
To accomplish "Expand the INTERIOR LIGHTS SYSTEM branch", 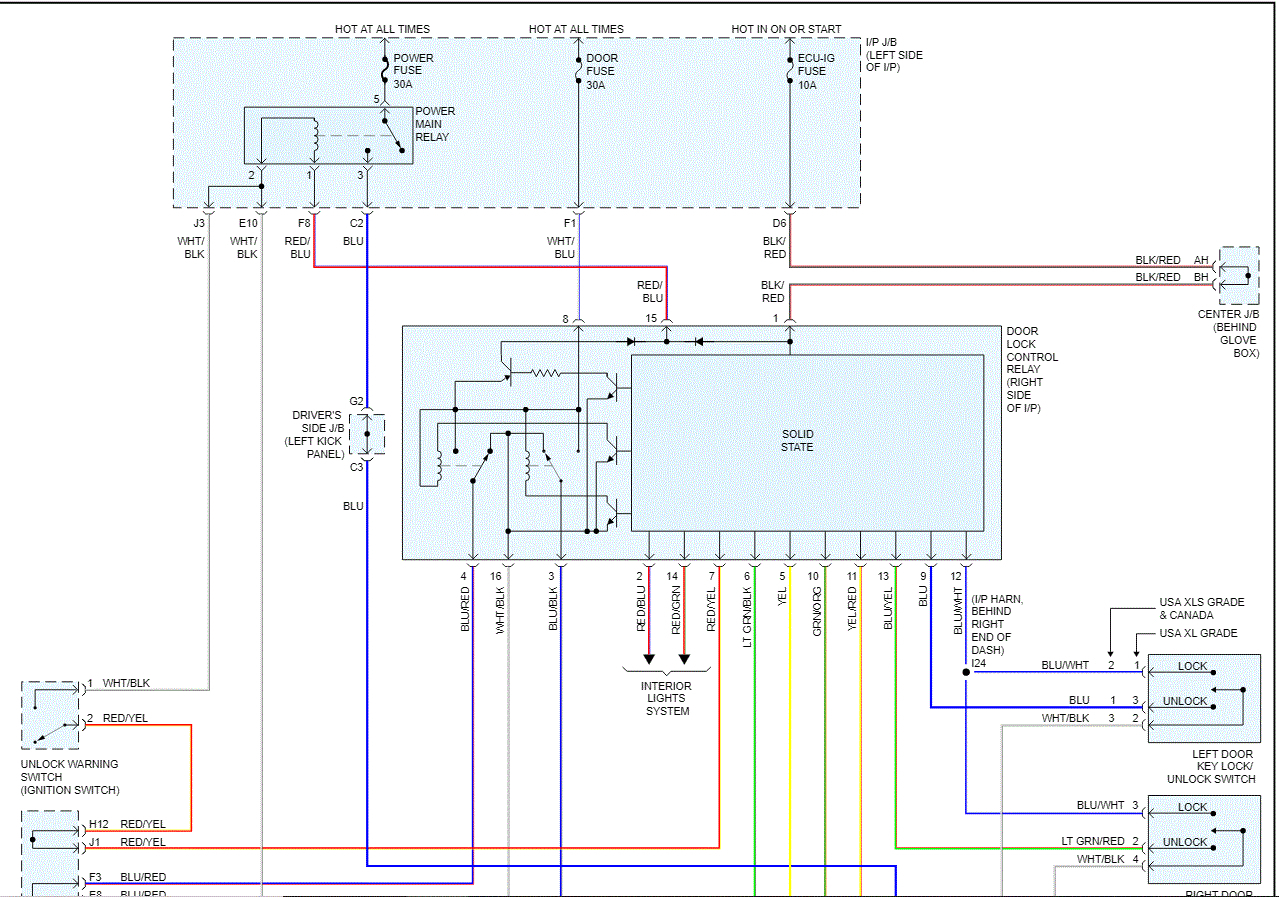I will click(665, 697).
